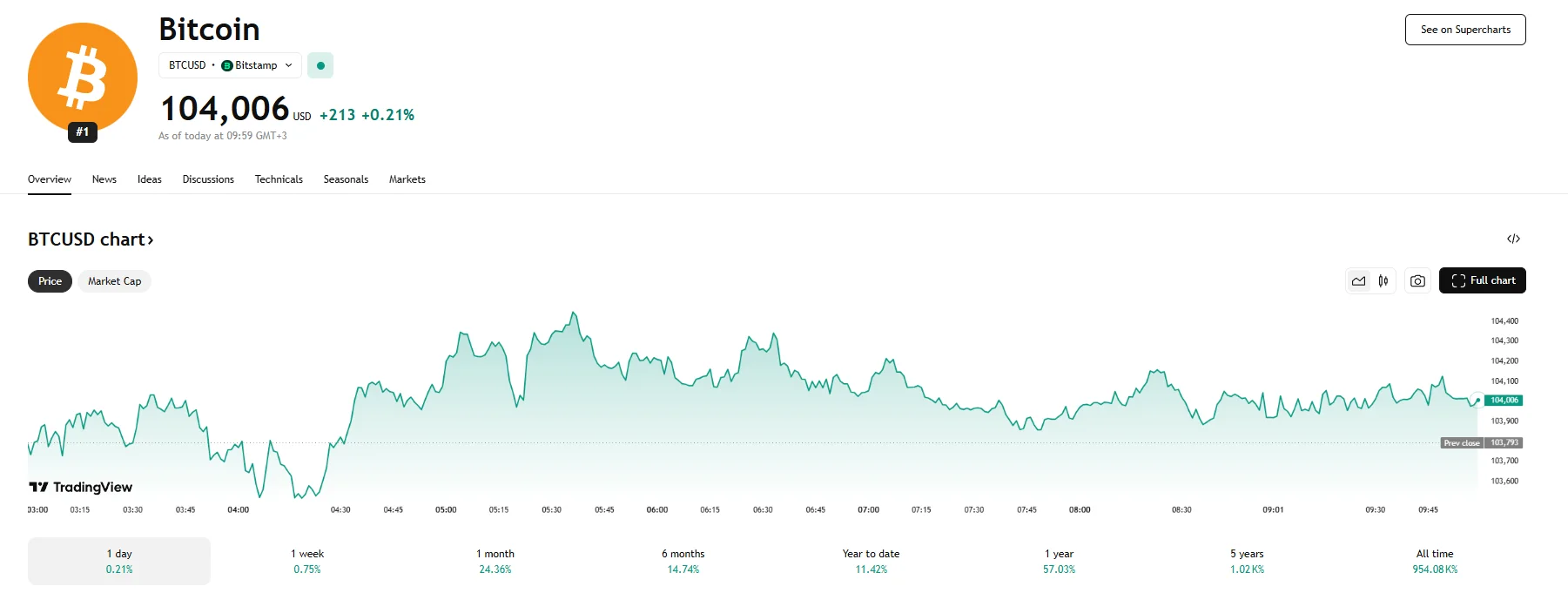The width and height of the screenshot is (1568, 600).
Task: Open Full chart view
Action: pos(1482,280)
